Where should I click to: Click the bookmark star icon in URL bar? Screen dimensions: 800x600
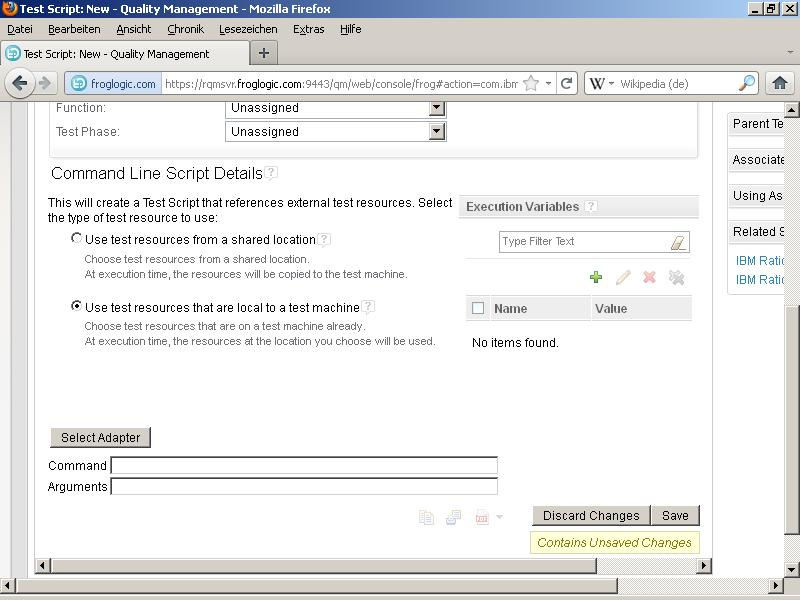click(530, 84)
